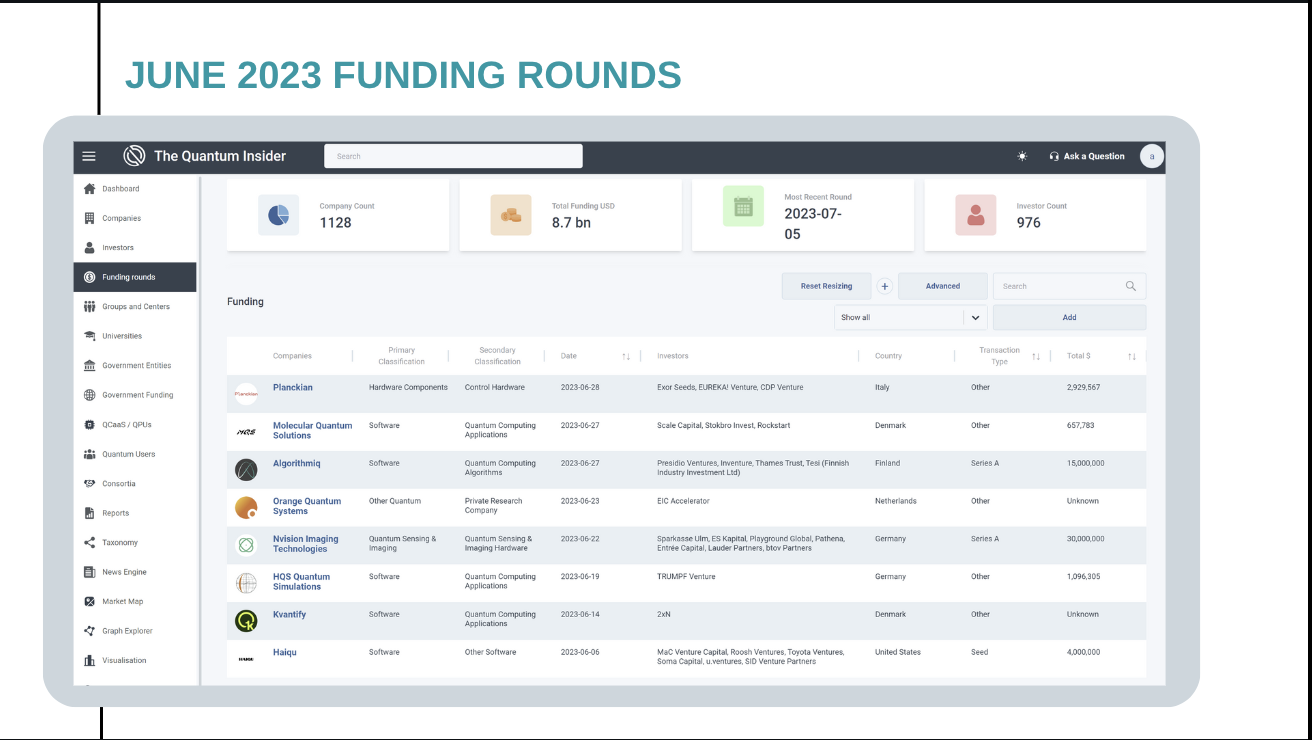Click the Market Map icon
Viewport: 1312px width, 740px height.
coord(90,602)
